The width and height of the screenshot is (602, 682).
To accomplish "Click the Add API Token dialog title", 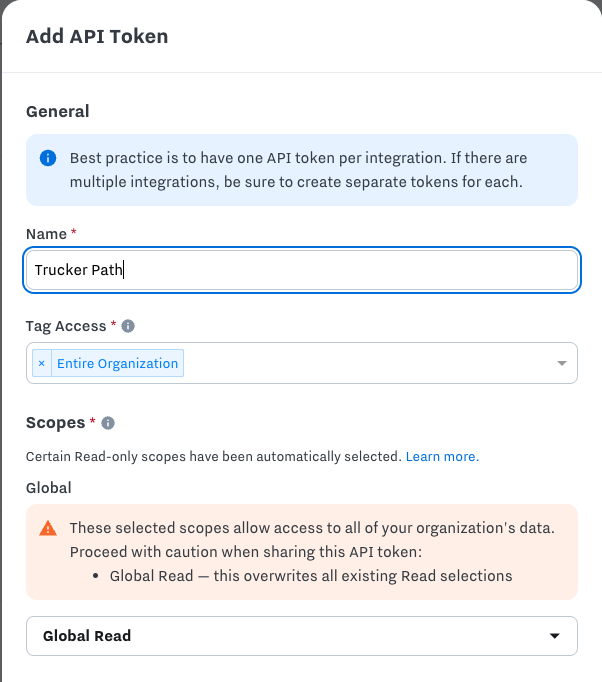I will pyautogui.click(x=97, y=37).
